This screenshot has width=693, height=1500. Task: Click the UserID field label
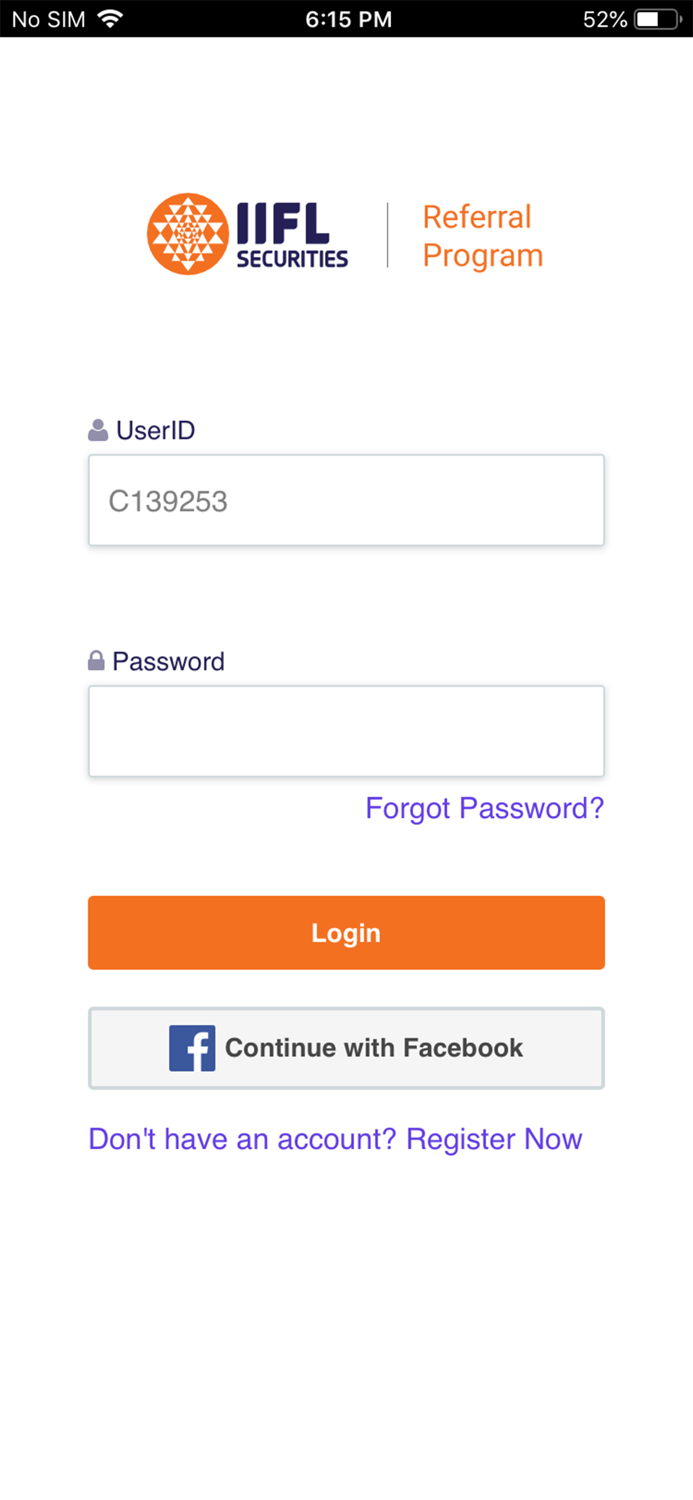click(155, 430)
